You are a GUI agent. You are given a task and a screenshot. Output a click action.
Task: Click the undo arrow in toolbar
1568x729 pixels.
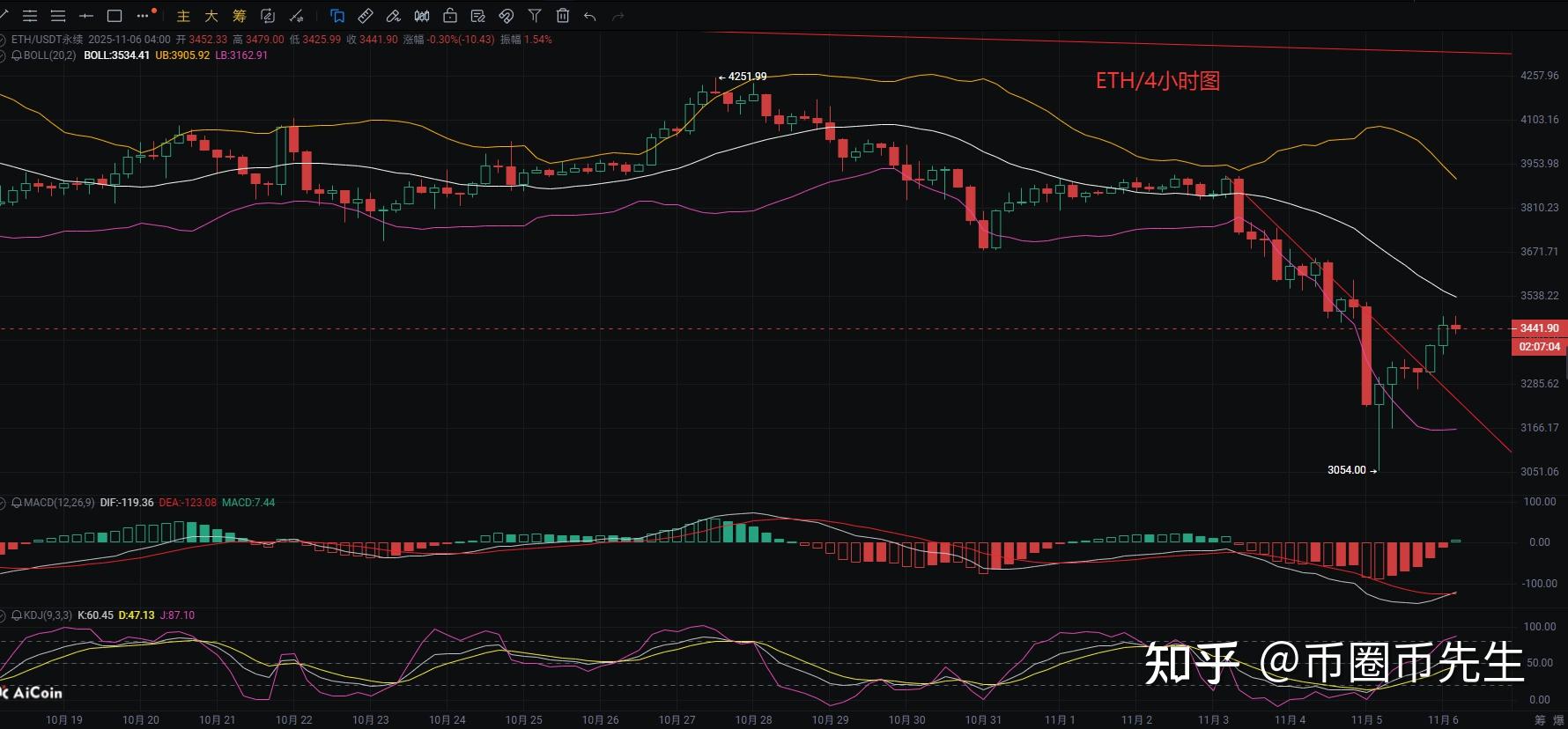(590, 16)
